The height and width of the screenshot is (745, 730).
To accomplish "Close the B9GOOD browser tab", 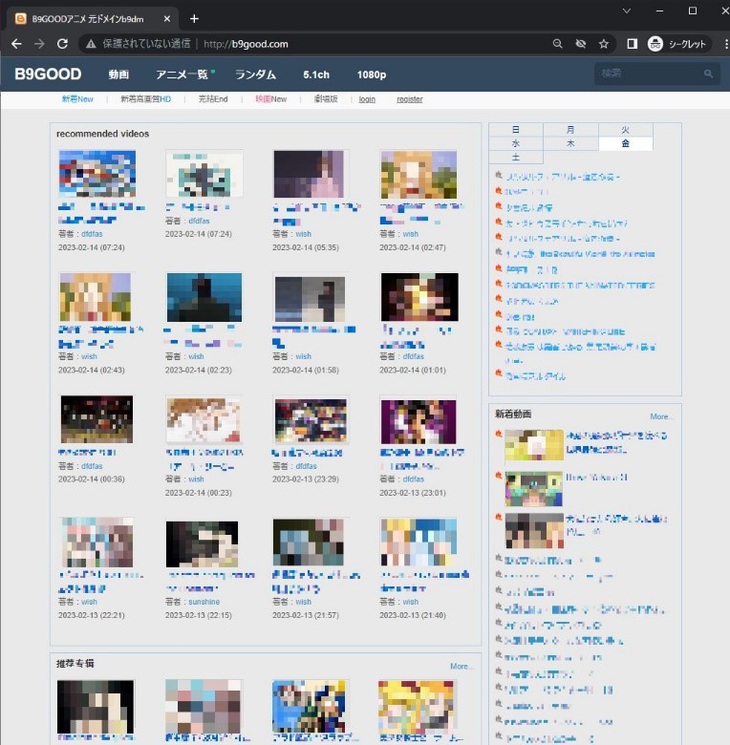I will (165, 18).
